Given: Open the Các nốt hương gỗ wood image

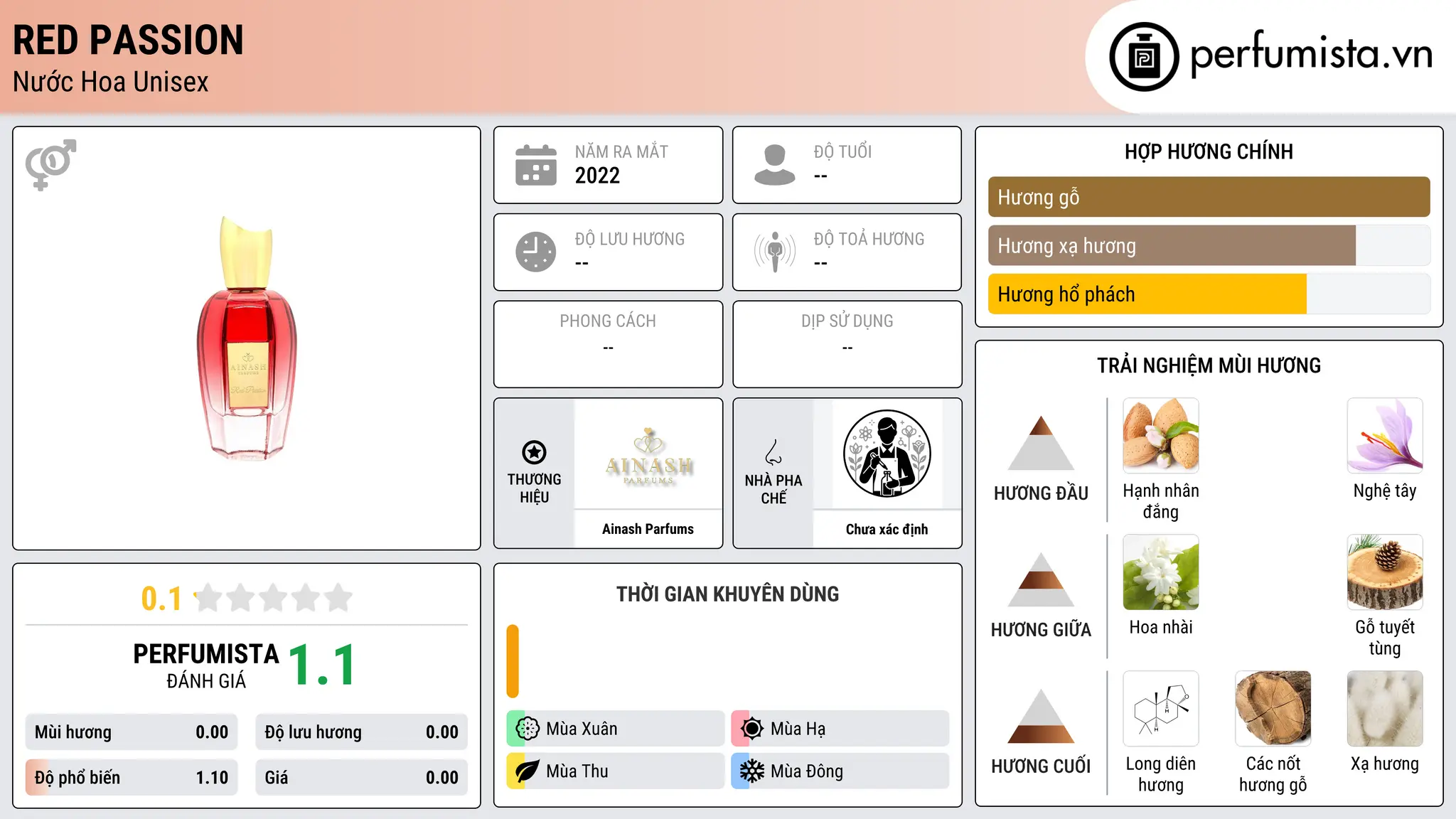Looking at the screenshot, I should click(x=1273, y=709).
